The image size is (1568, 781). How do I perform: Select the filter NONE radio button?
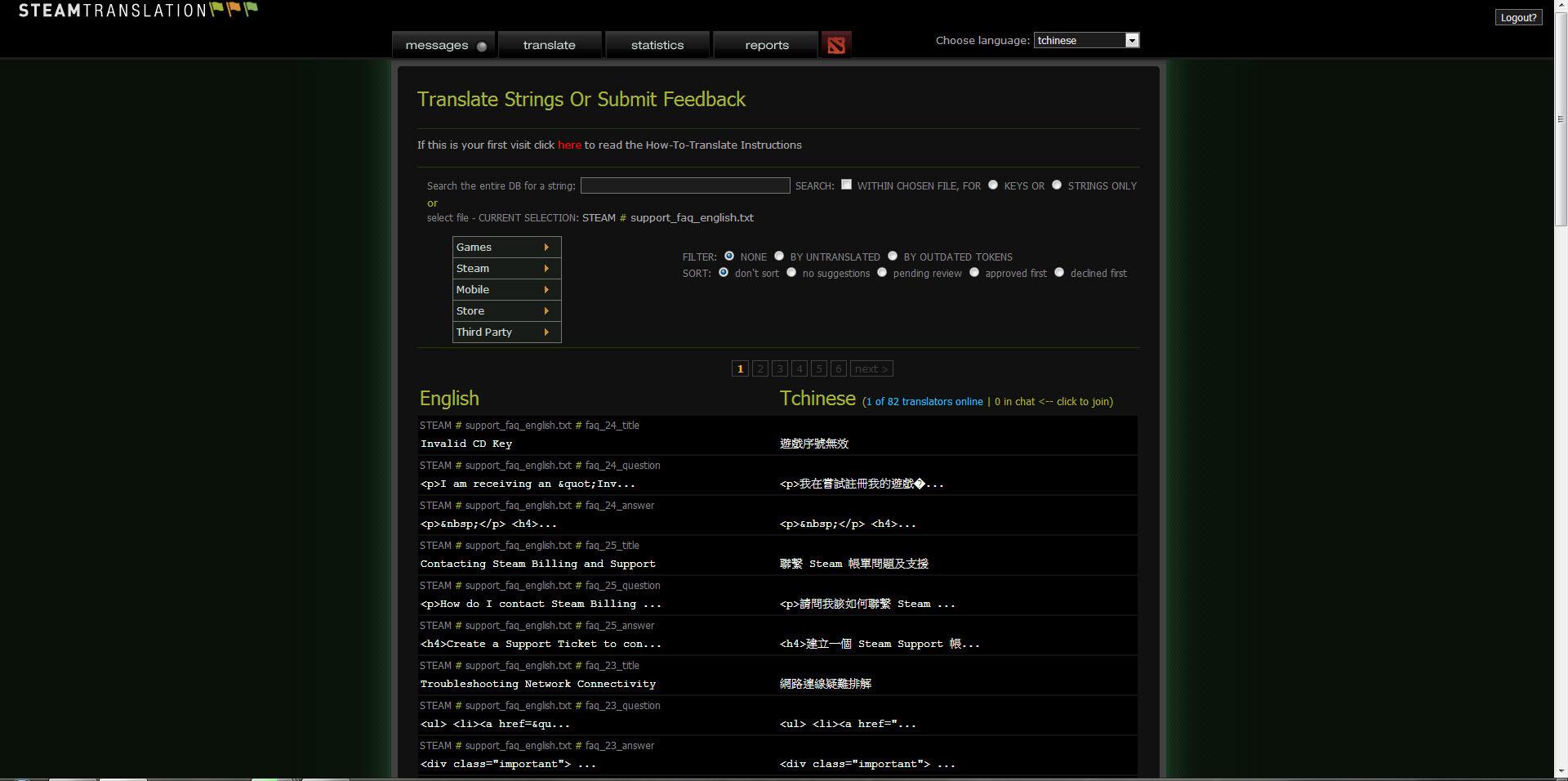729,256
